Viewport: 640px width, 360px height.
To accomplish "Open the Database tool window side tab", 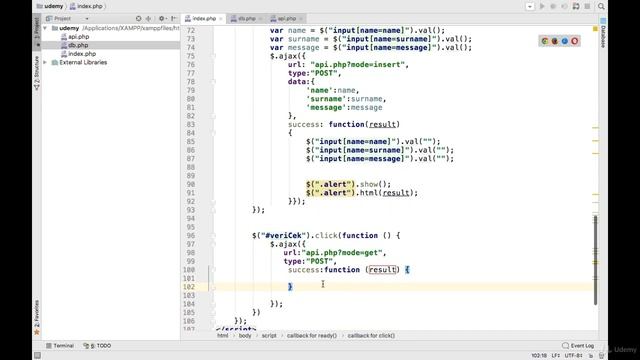I will click(x=603, y=33).
